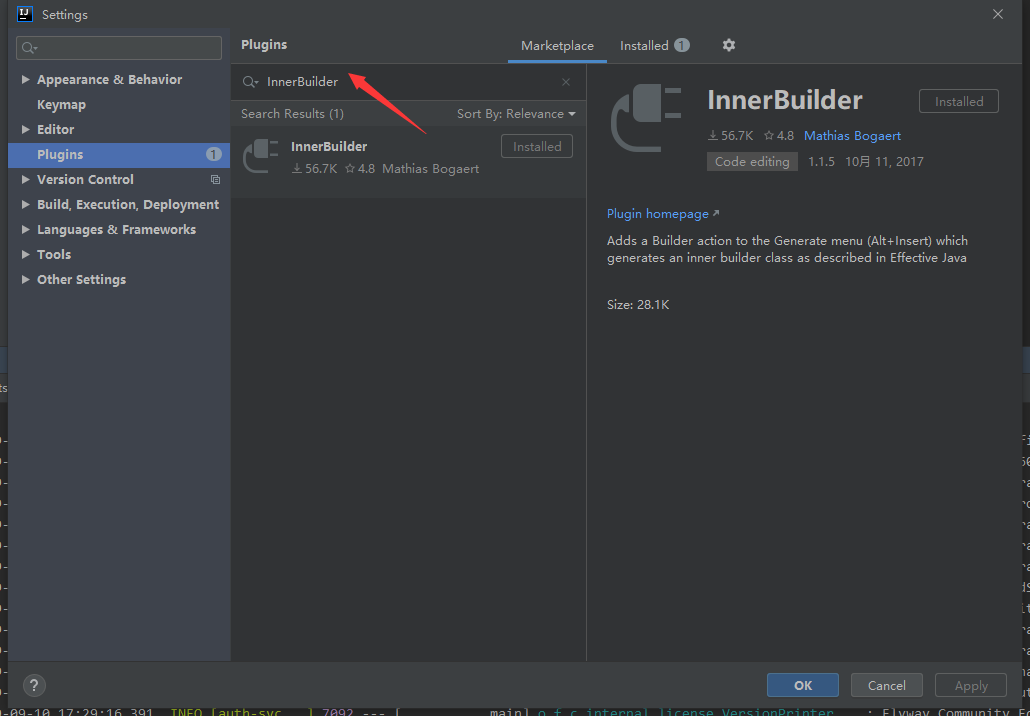Image resolution: width=1030 pixels, height=716 pixels.
Task: Click the plugin search magnifier icon
Action: [x=250, y=82]
